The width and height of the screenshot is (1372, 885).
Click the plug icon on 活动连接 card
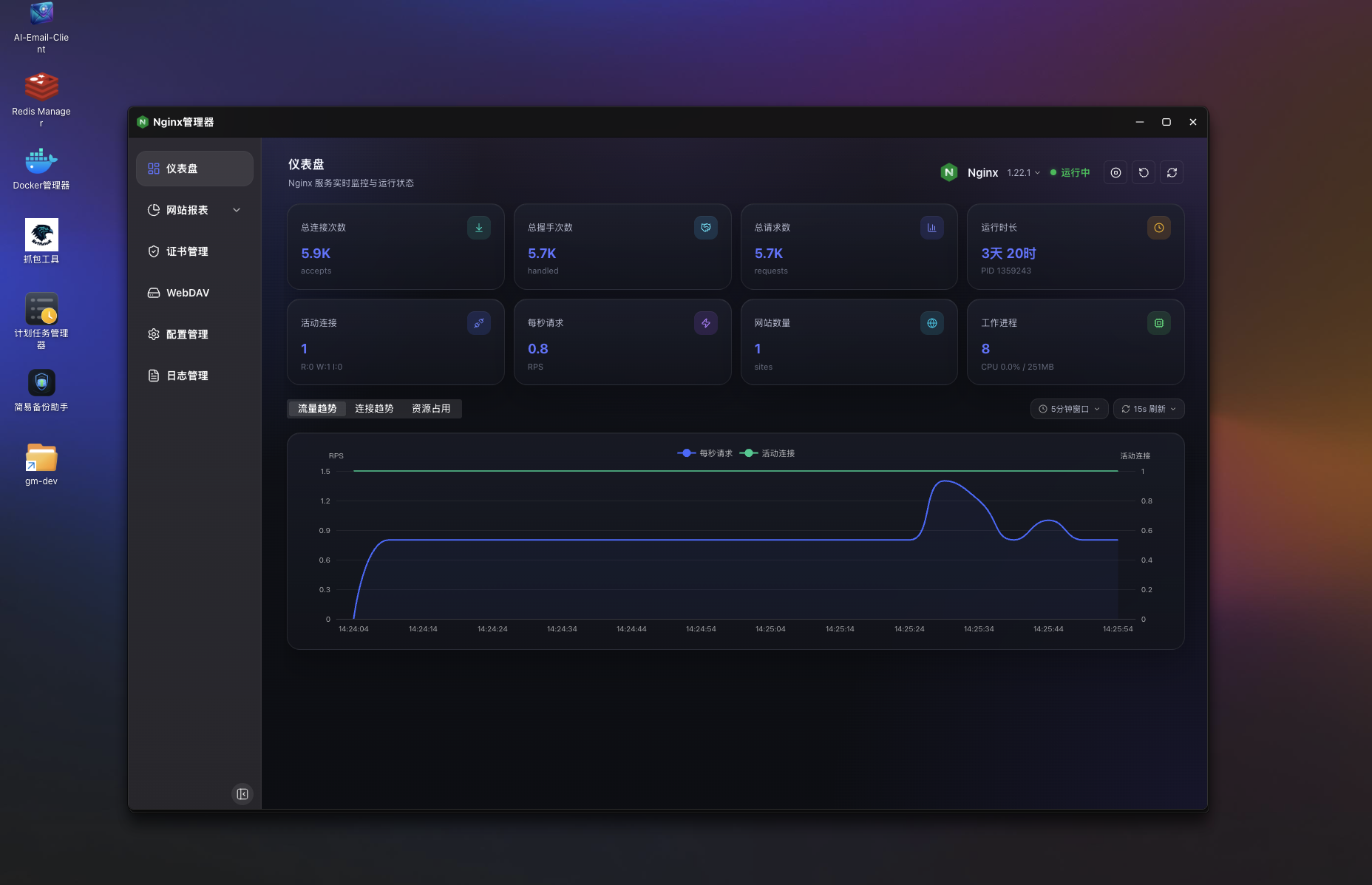(479, 323)
